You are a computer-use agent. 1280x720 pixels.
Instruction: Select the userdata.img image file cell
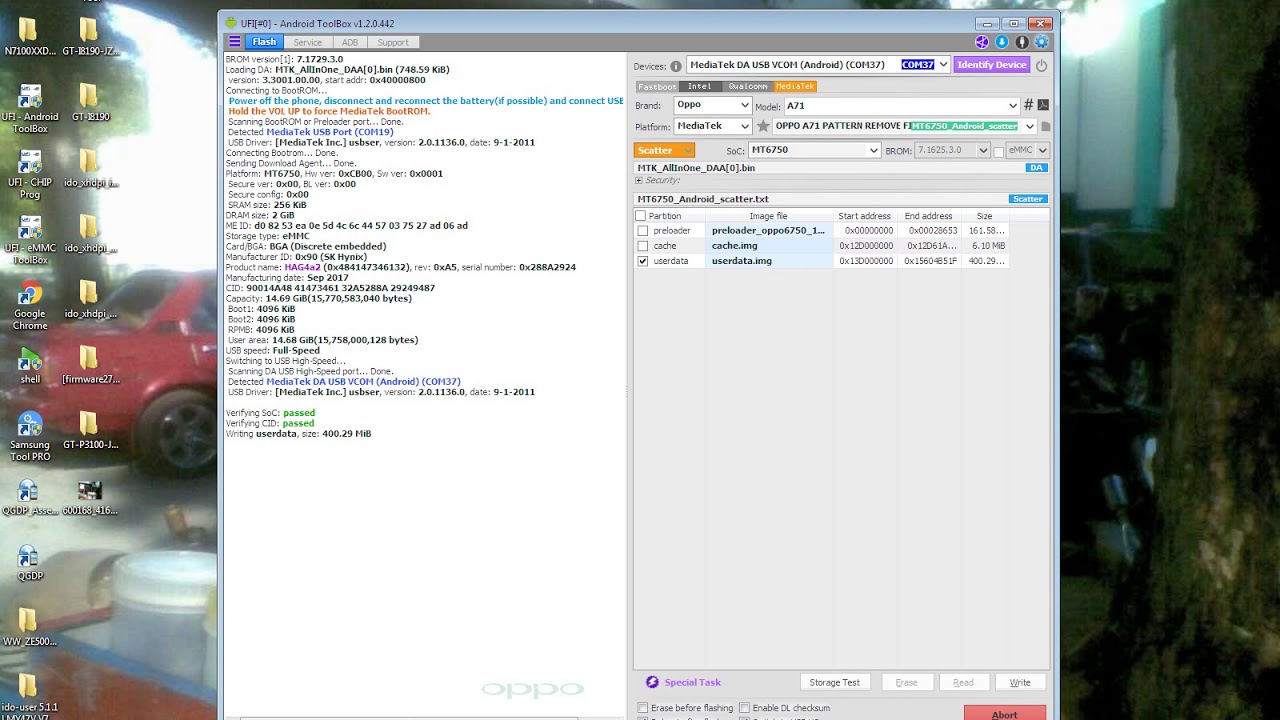[769, 261]
